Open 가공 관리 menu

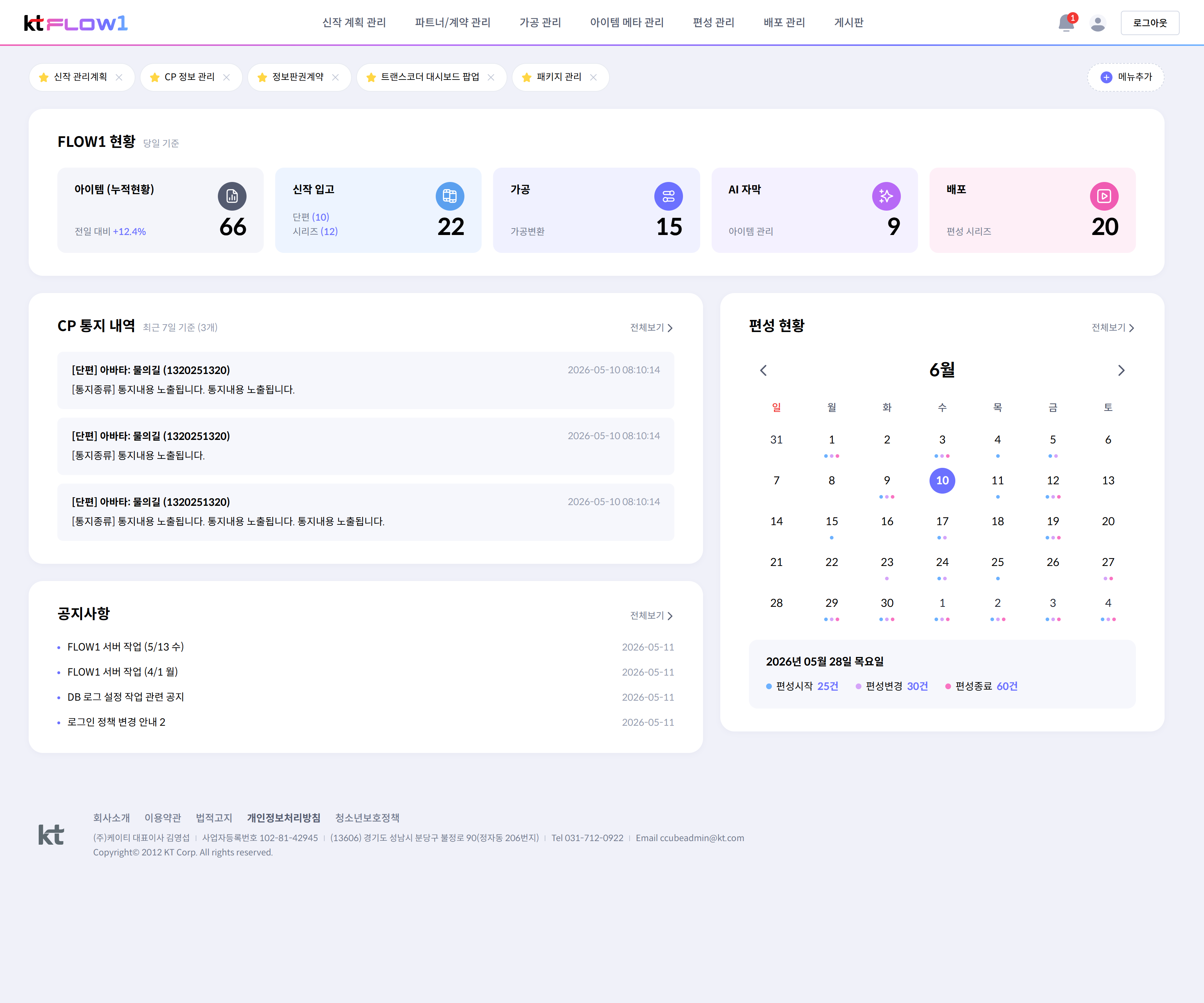[540, 22]
